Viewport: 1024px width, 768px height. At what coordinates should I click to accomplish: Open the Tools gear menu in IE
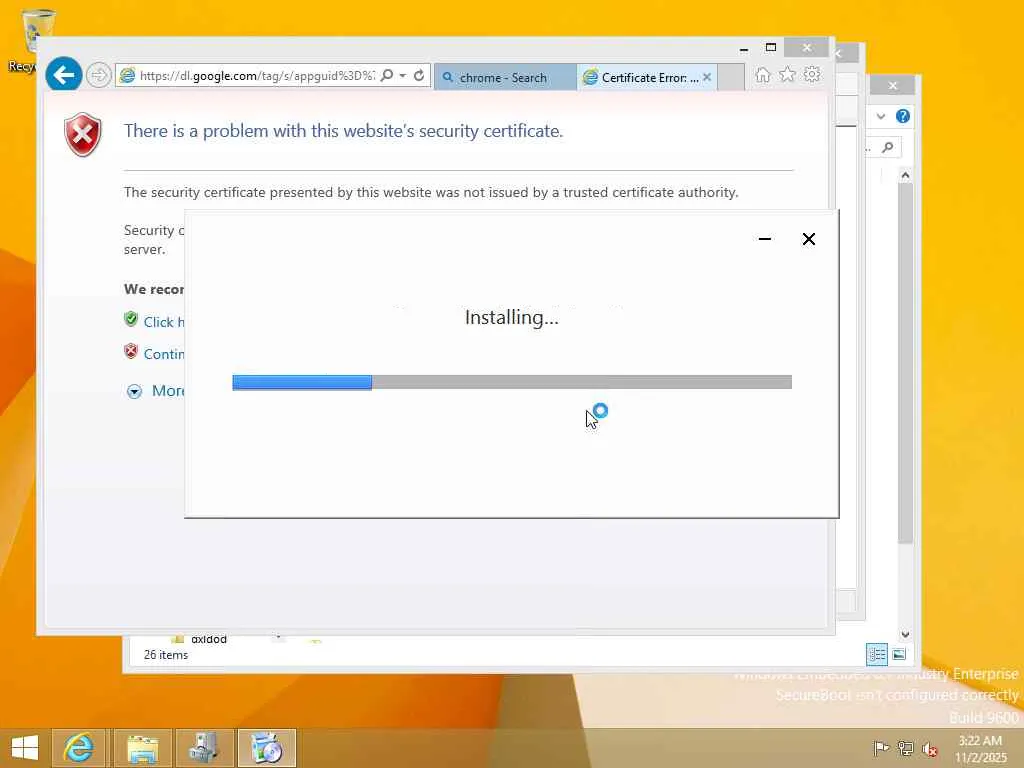812,74
